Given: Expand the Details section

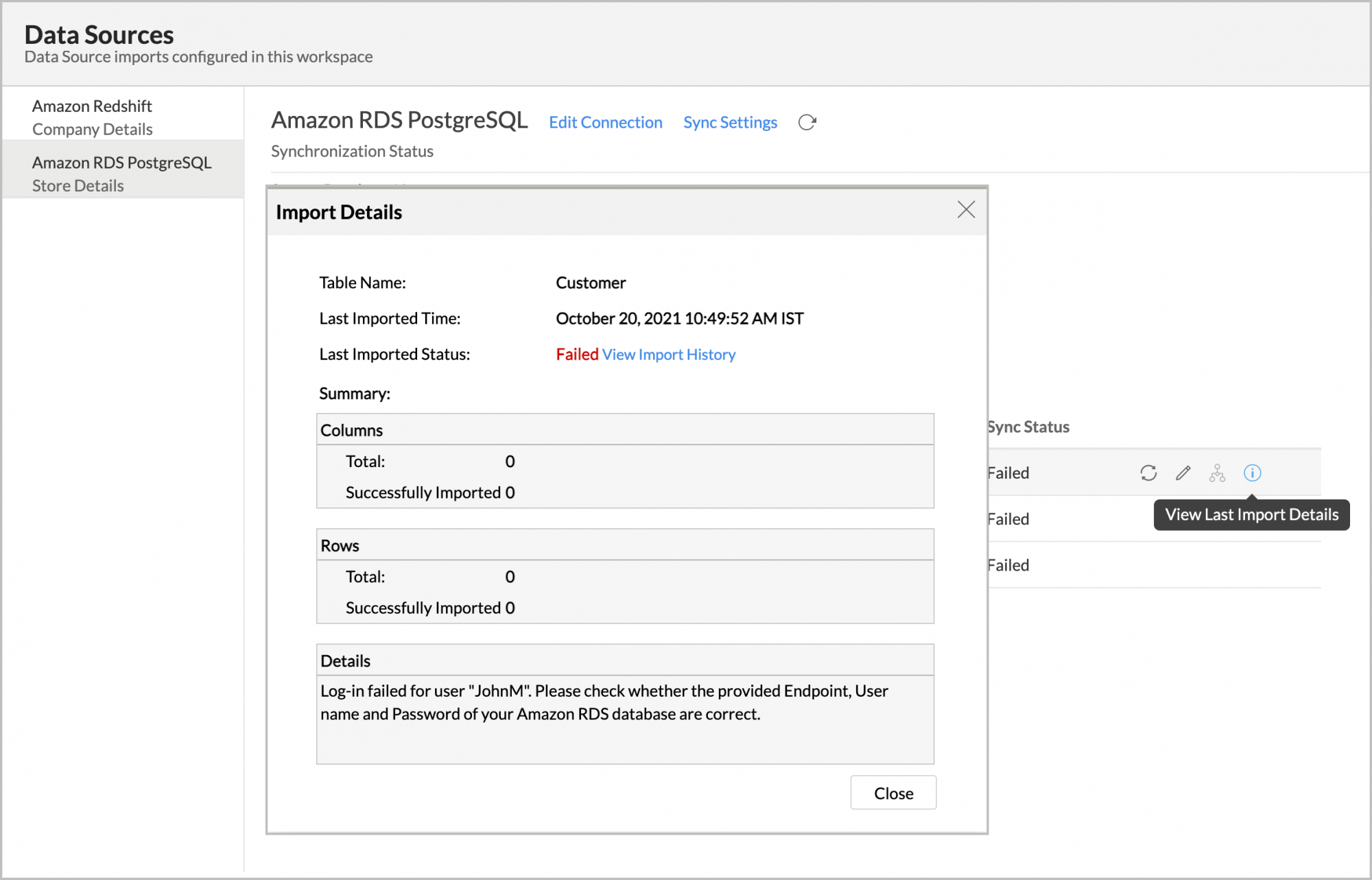Looking at the screenshot, I should tap(346, 660).
